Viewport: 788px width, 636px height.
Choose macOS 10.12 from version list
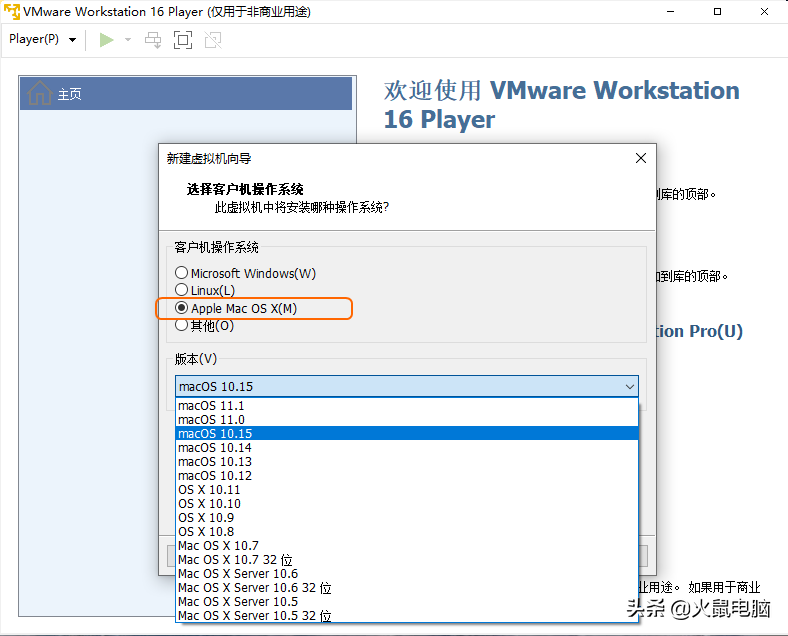(x=407, y=476)
